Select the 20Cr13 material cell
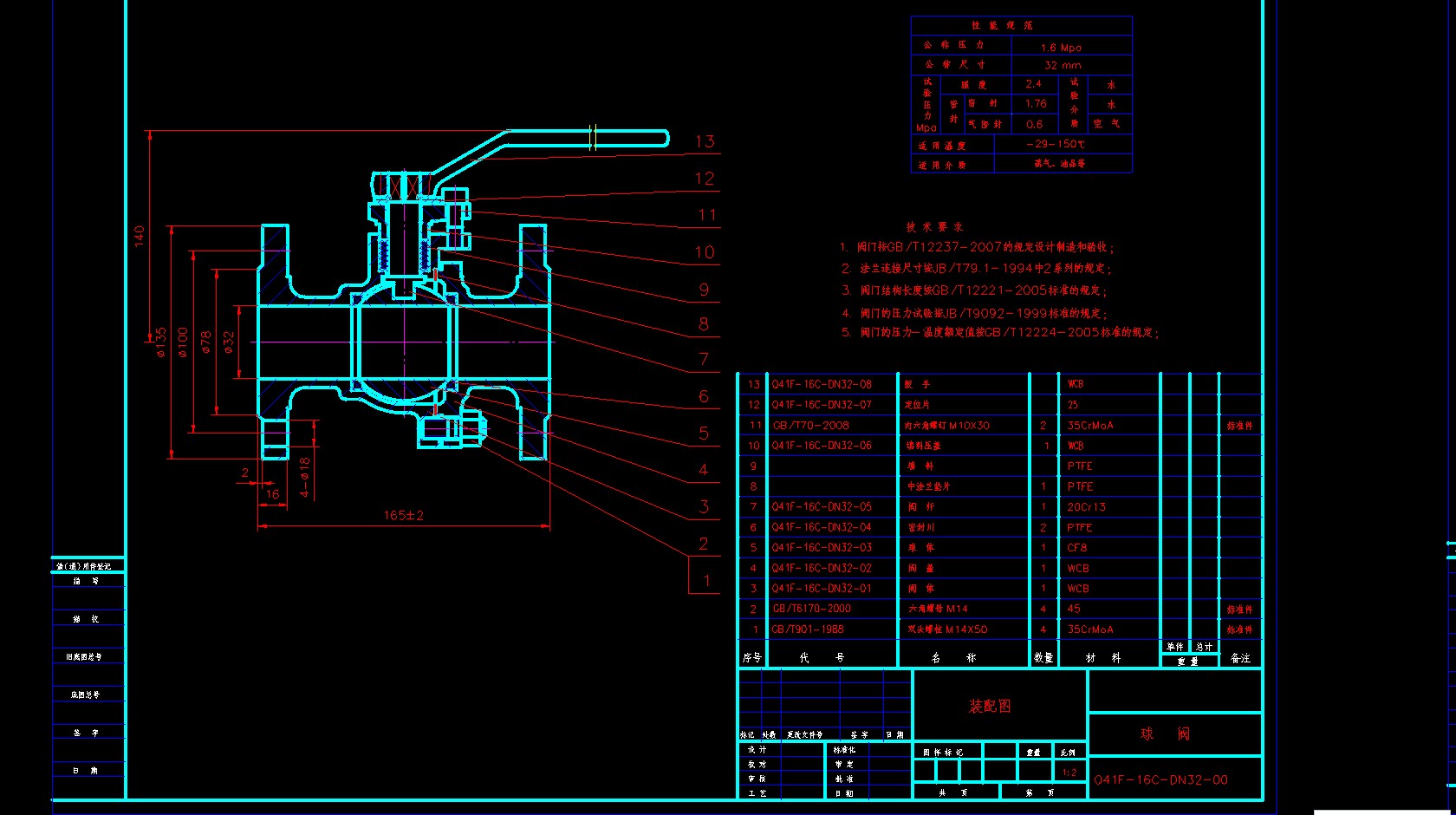 [1087, 507]
